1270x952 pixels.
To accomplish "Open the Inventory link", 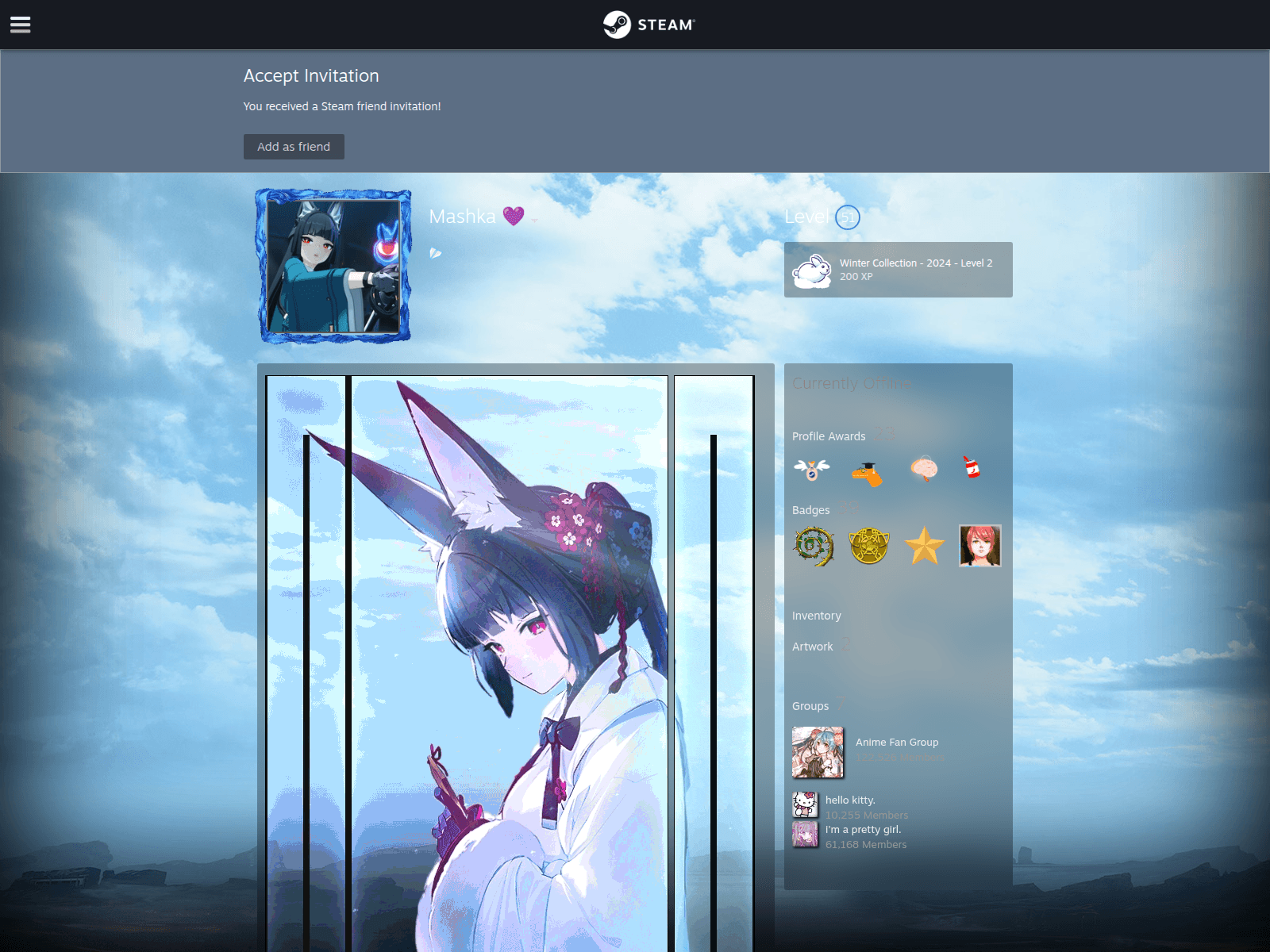I will (817, 616).
